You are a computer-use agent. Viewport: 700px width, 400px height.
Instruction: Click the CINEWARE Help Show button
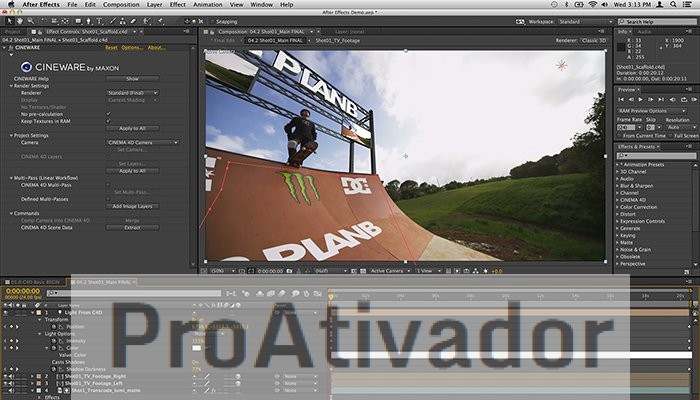pyautogui.click(x=133, y=79)
